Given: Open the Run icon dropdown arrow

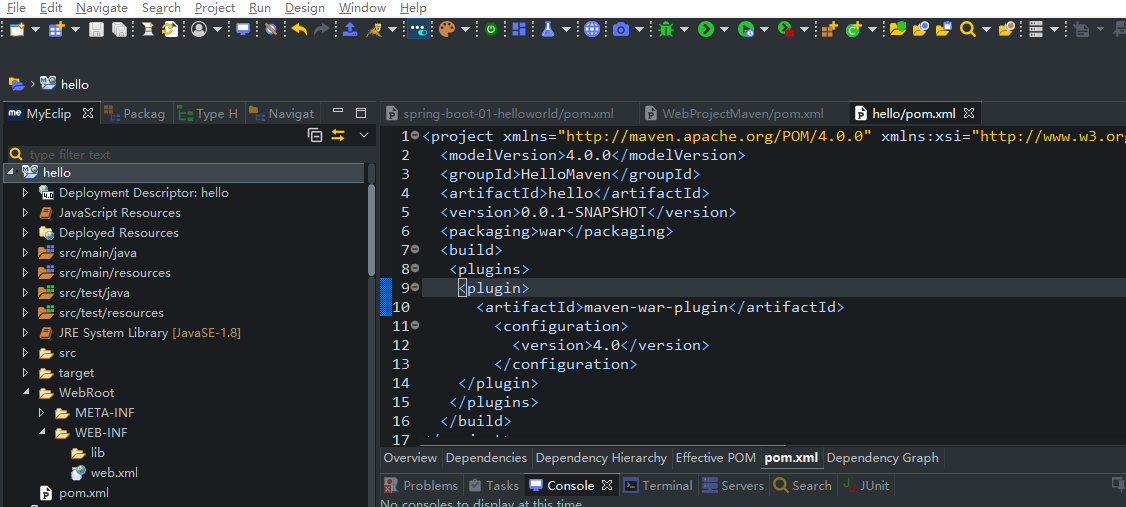Looking at the screenshot, I should point(724,29).
